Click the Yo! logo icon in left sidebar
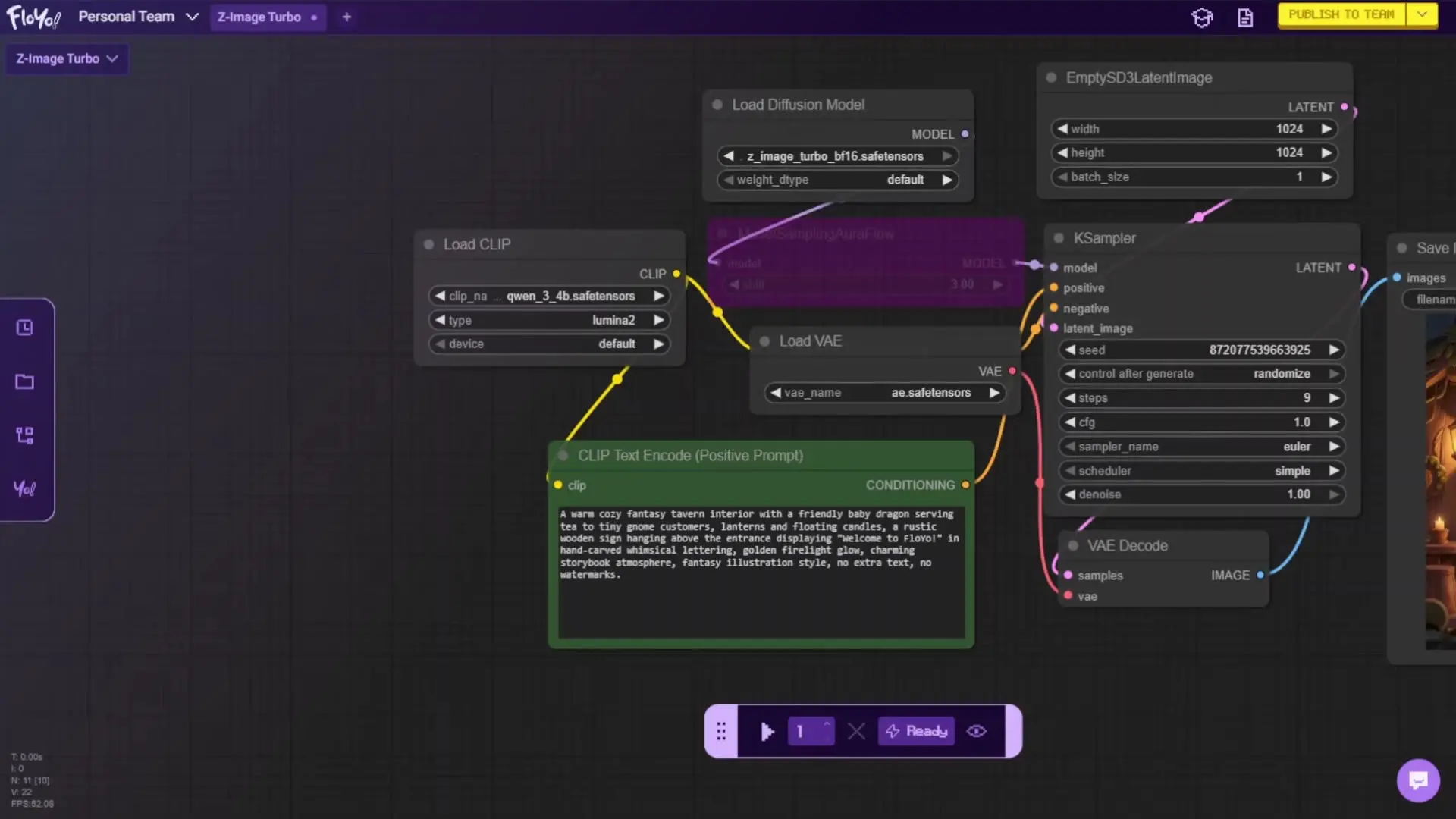 click(x=25, y=489)
